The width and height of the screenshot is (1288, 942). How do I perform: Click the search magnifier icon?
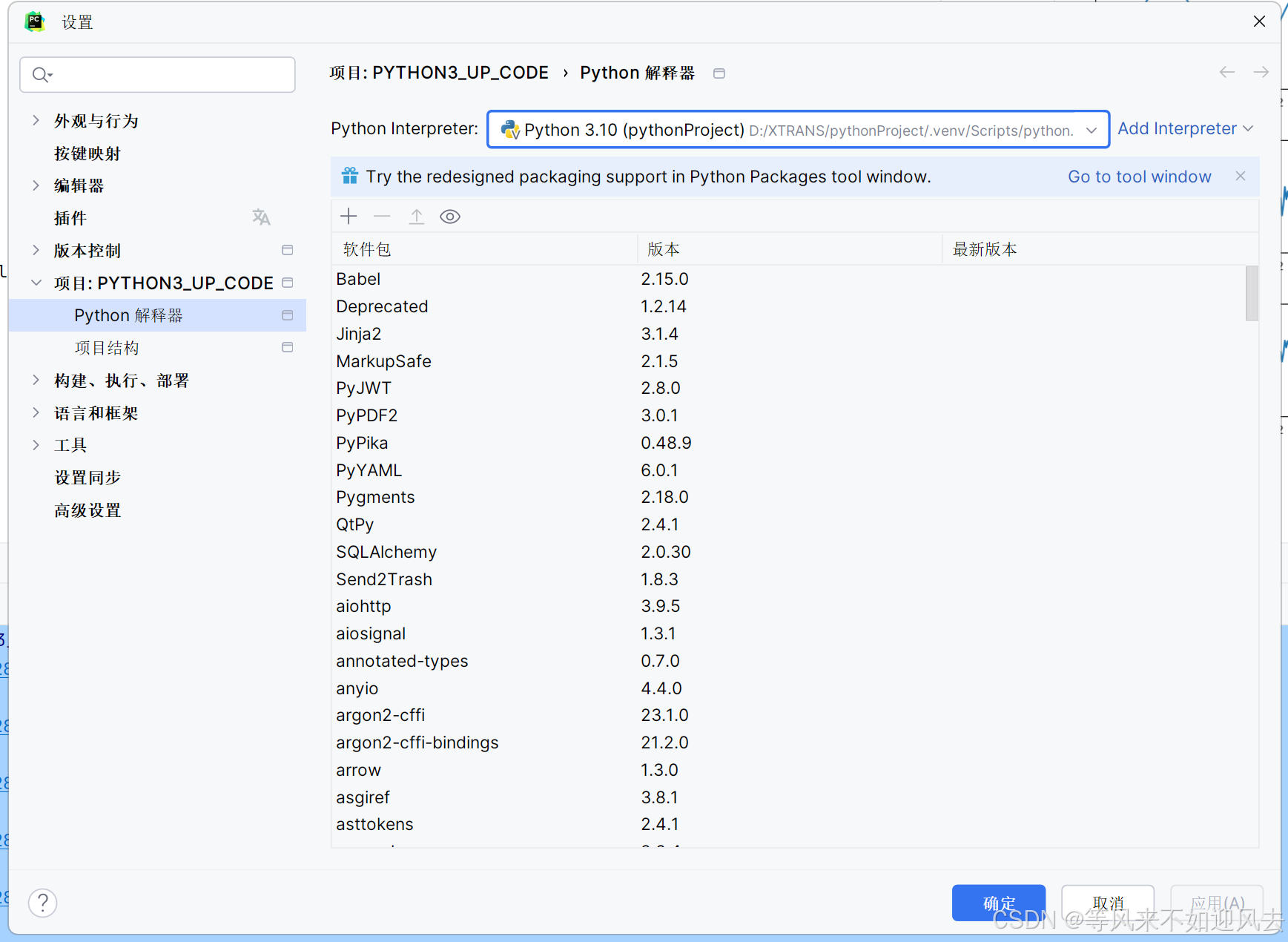pos(42,74)
